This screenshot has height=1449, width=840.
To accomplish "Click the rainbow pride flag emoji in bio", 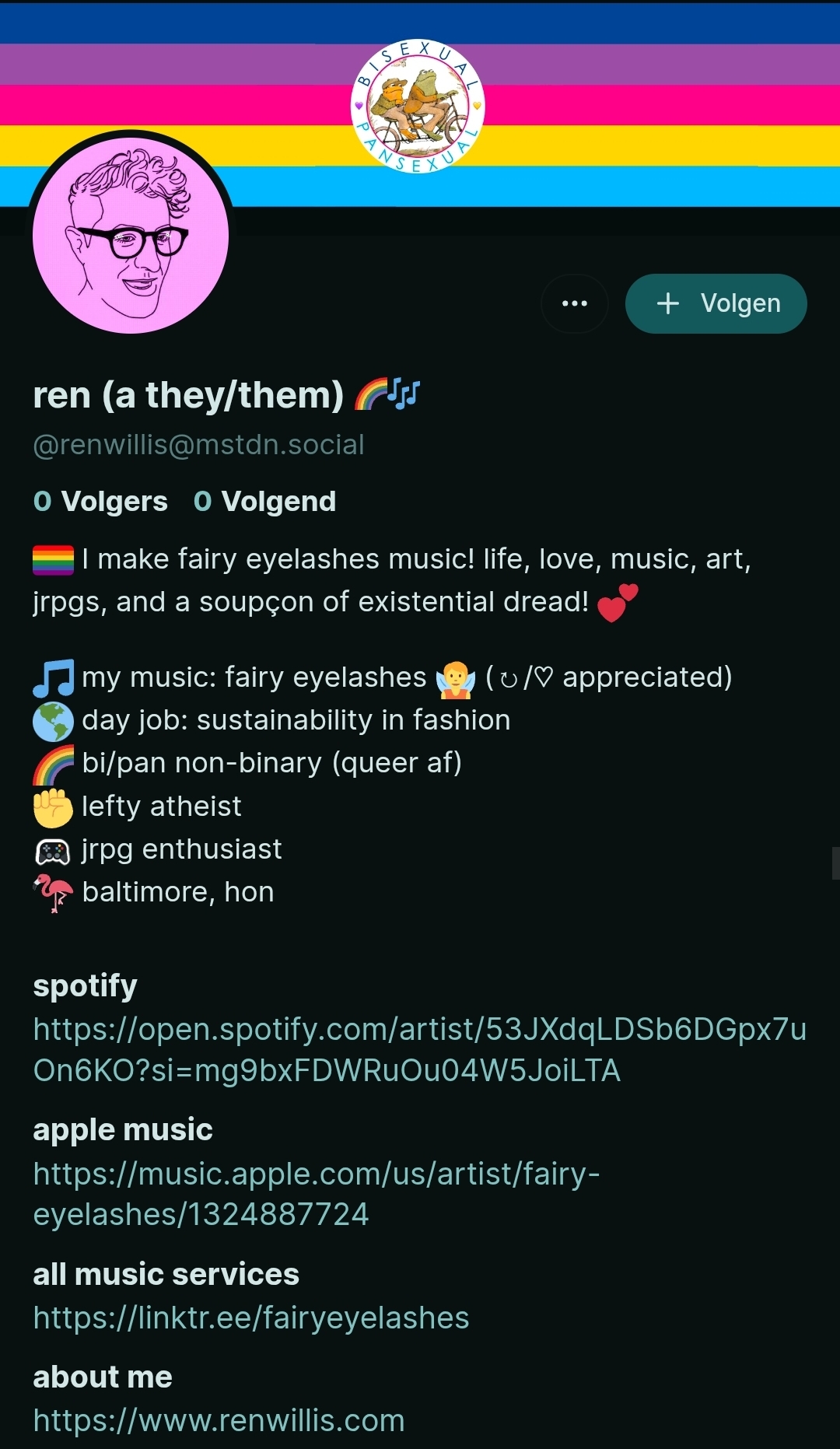I will [53, 560].
